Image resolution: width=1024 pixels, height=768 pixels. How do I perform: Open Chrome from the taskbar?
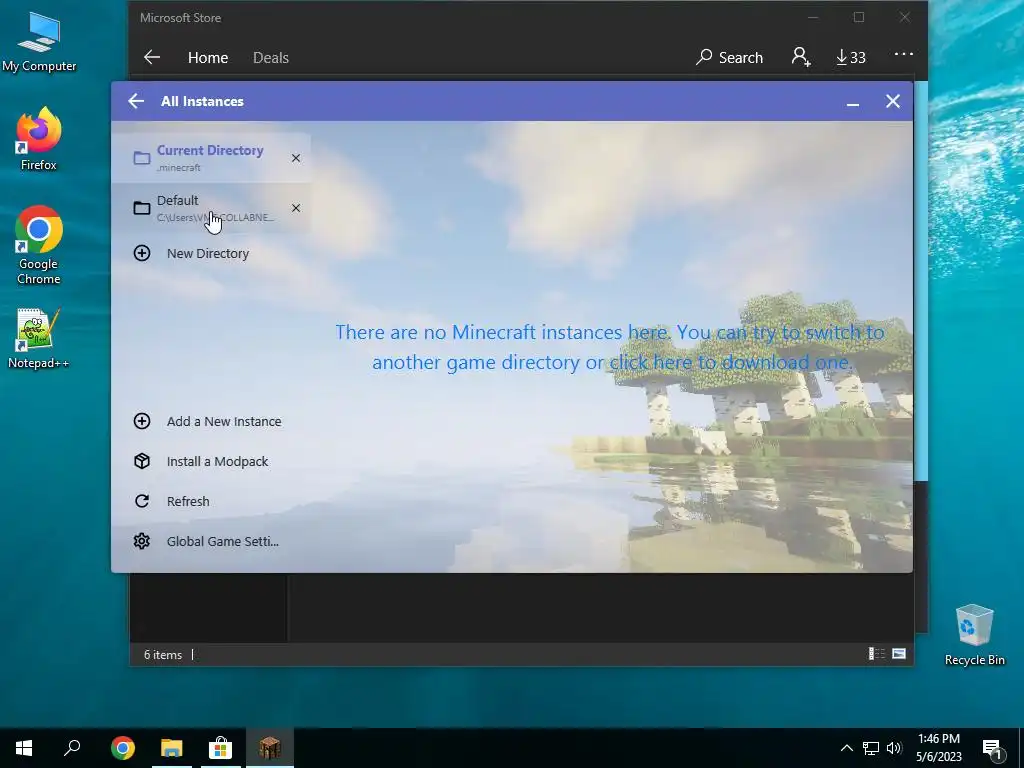[x=123, y=748]
